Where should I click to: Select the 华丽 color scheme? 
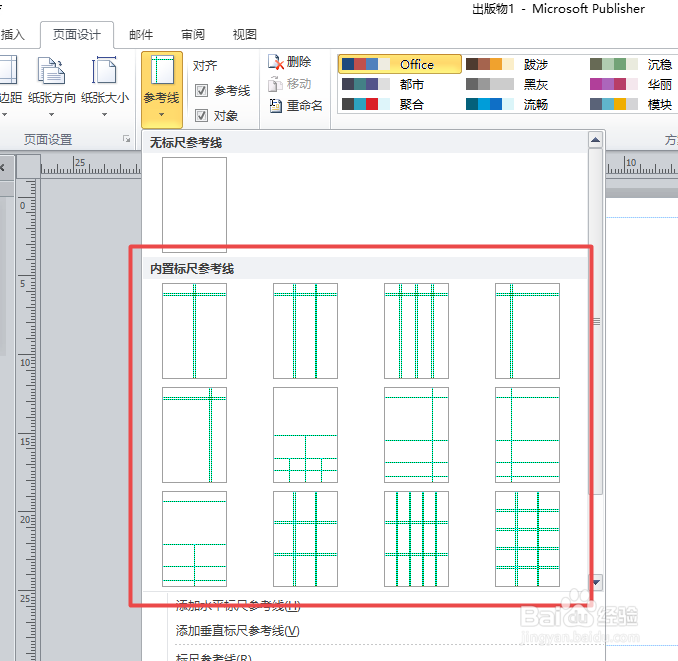click(632, 84)
